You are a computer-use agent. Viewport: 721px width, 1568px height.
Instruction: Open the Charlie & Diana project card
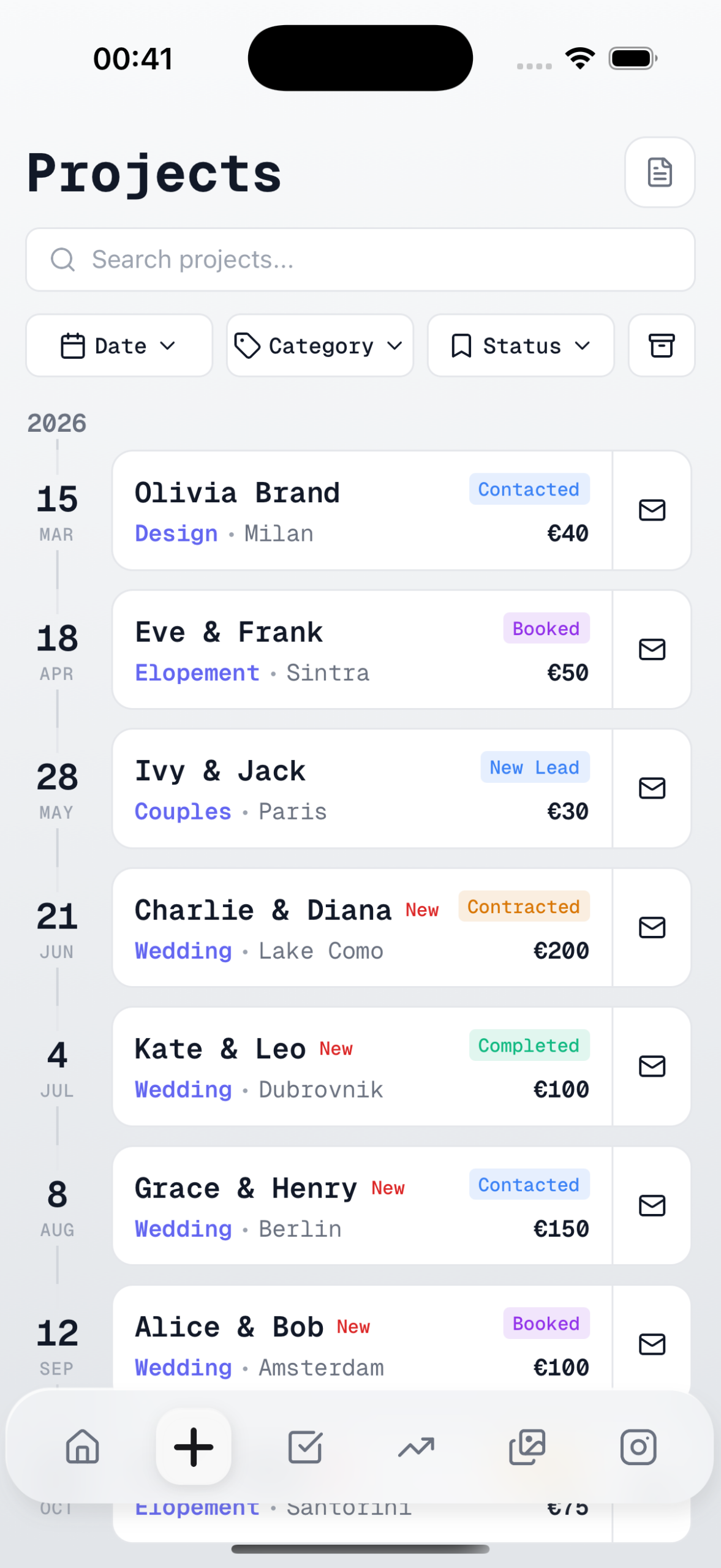click(361, 927)
